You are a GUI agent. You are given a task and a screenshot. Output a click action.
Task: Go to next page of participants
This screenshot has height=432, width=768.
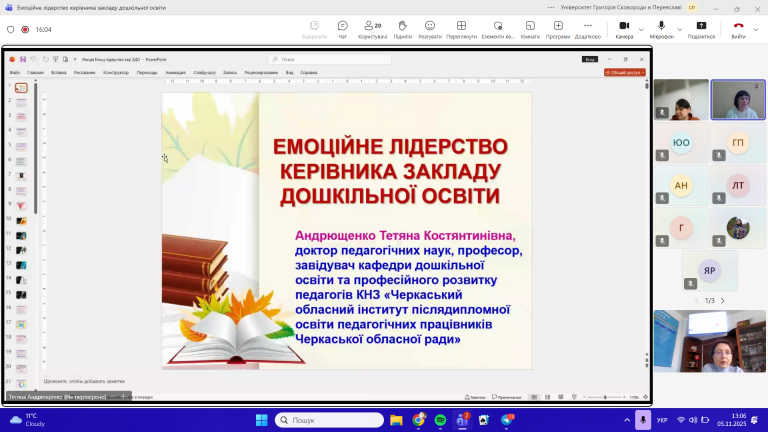tap(722, 300)
